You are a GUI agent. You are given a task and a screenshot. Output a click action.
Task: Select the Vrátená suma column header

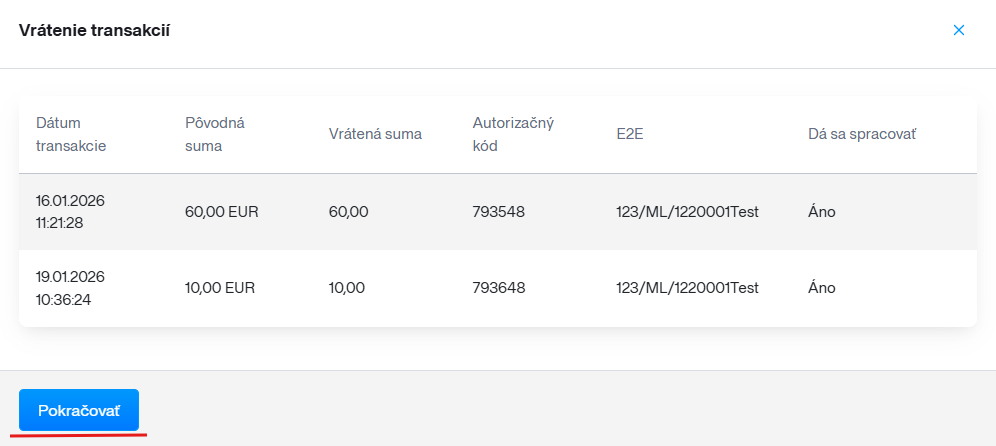(x=375, y=134)
